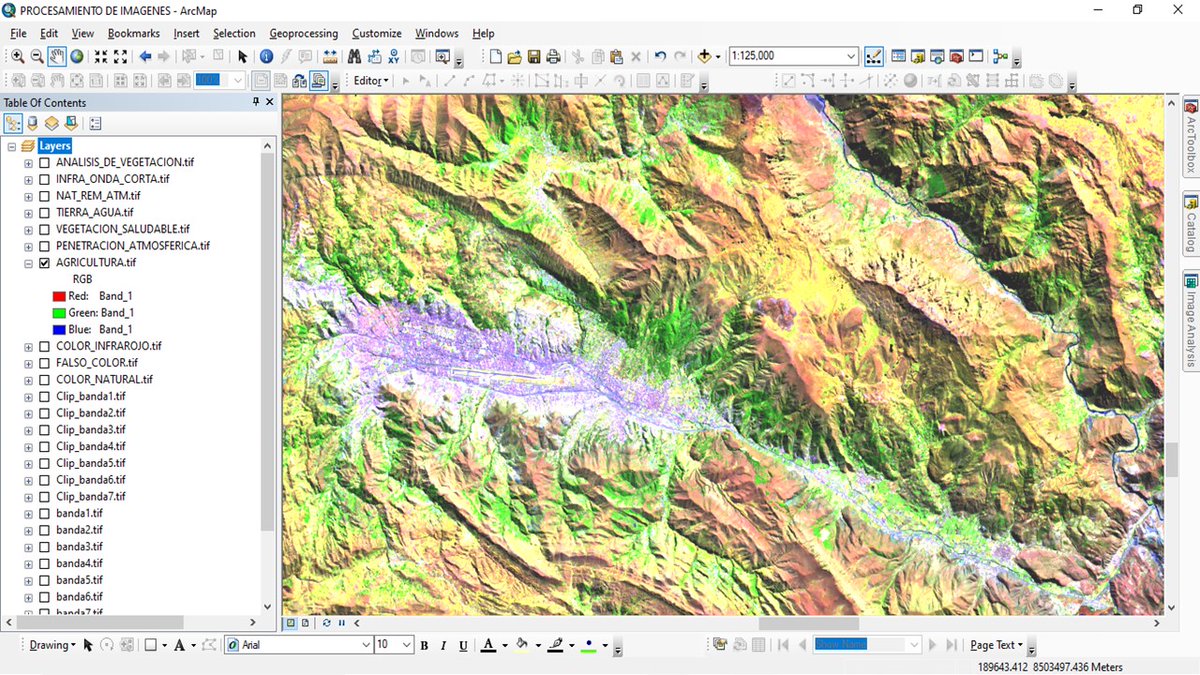The image size is (1200, 675).
Task: Check the COLOR_NATURAL.tif layer
Action: 44,379
